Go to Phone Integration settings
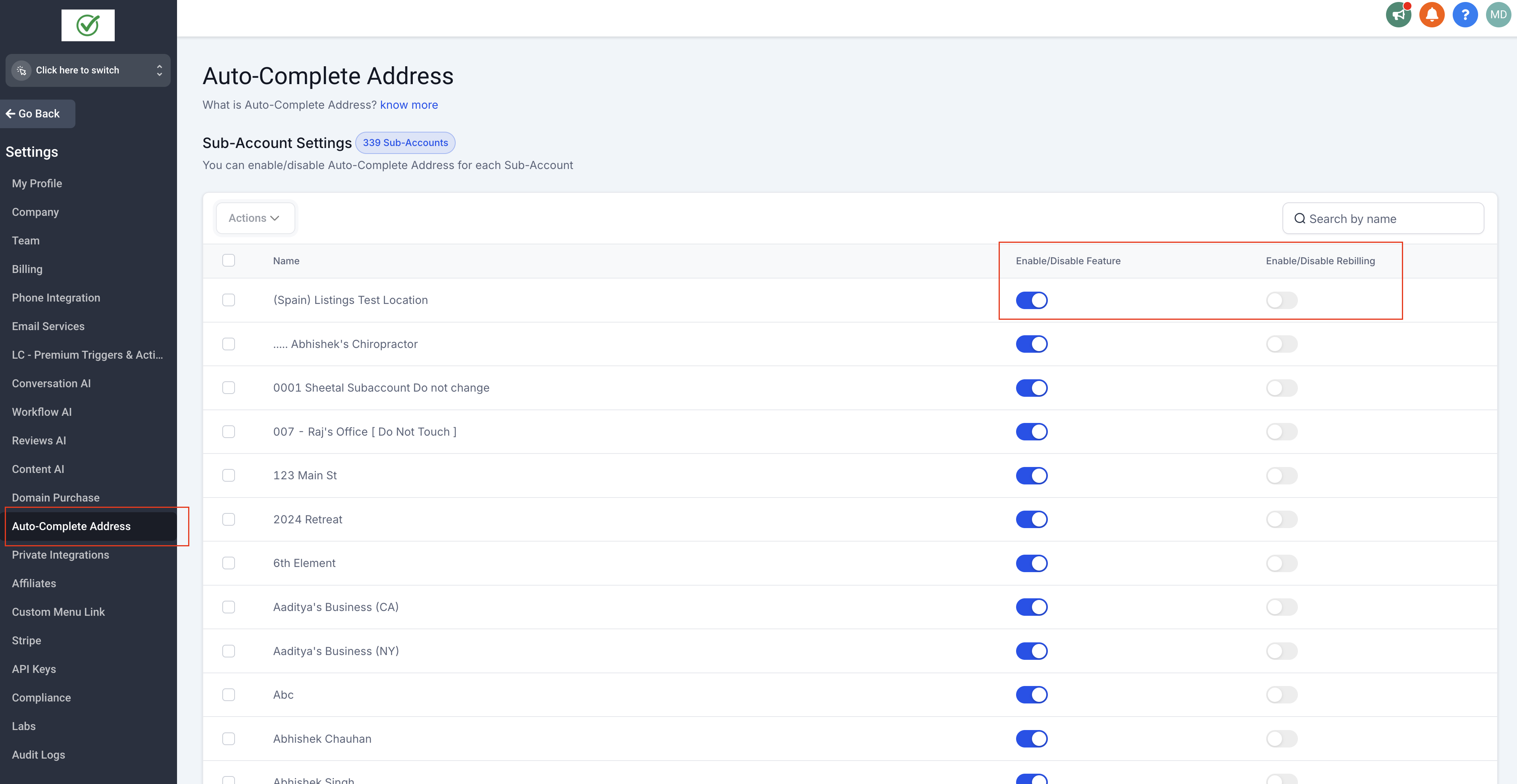The height and width of the screenshot is (784, 1517). (x=56, y=298)
